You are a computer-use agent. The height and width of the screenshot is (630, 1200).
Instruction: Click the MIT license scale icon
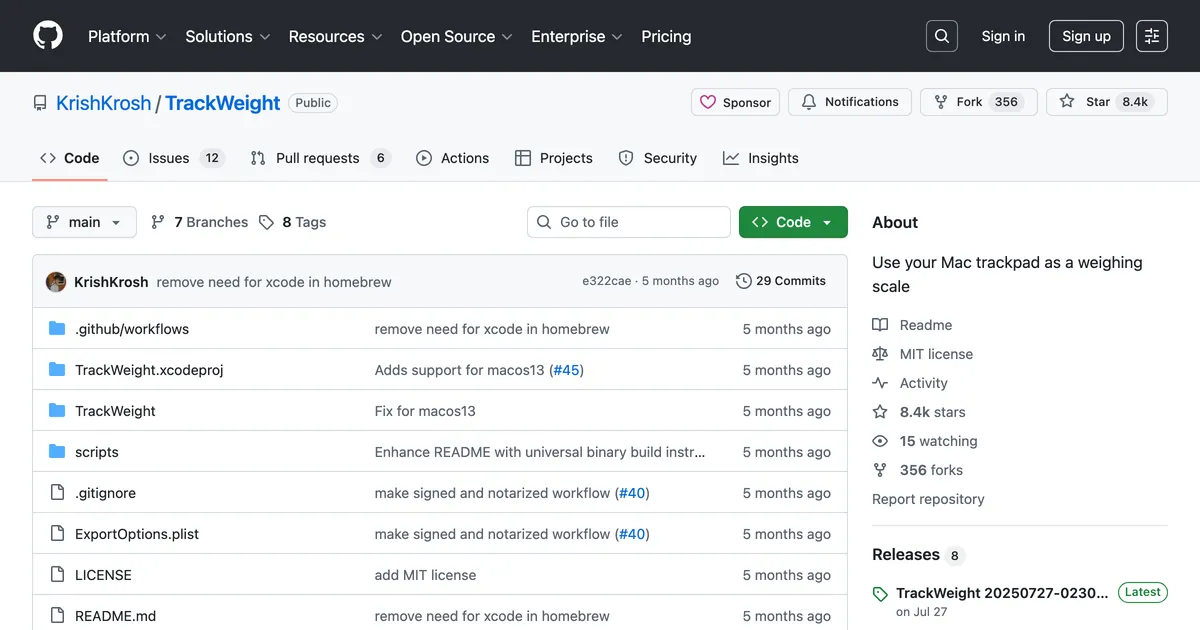pos(880,354)
